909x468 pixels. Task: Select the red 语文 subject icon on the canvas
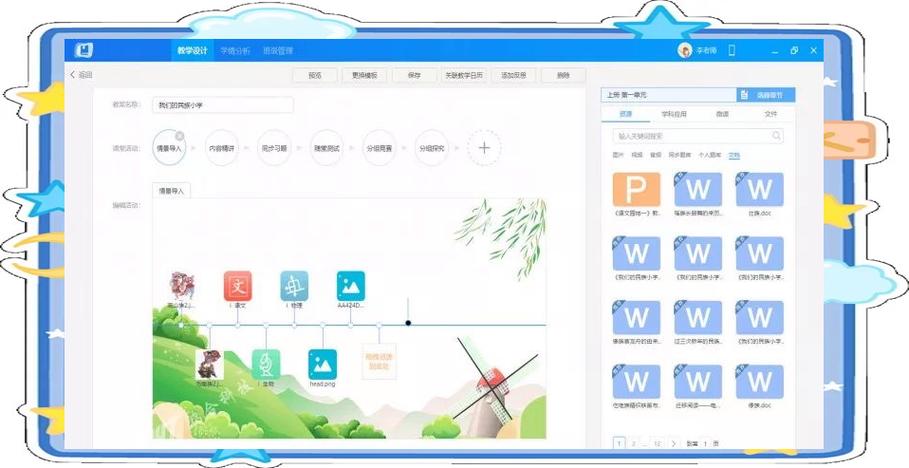[x=238, y=286]
